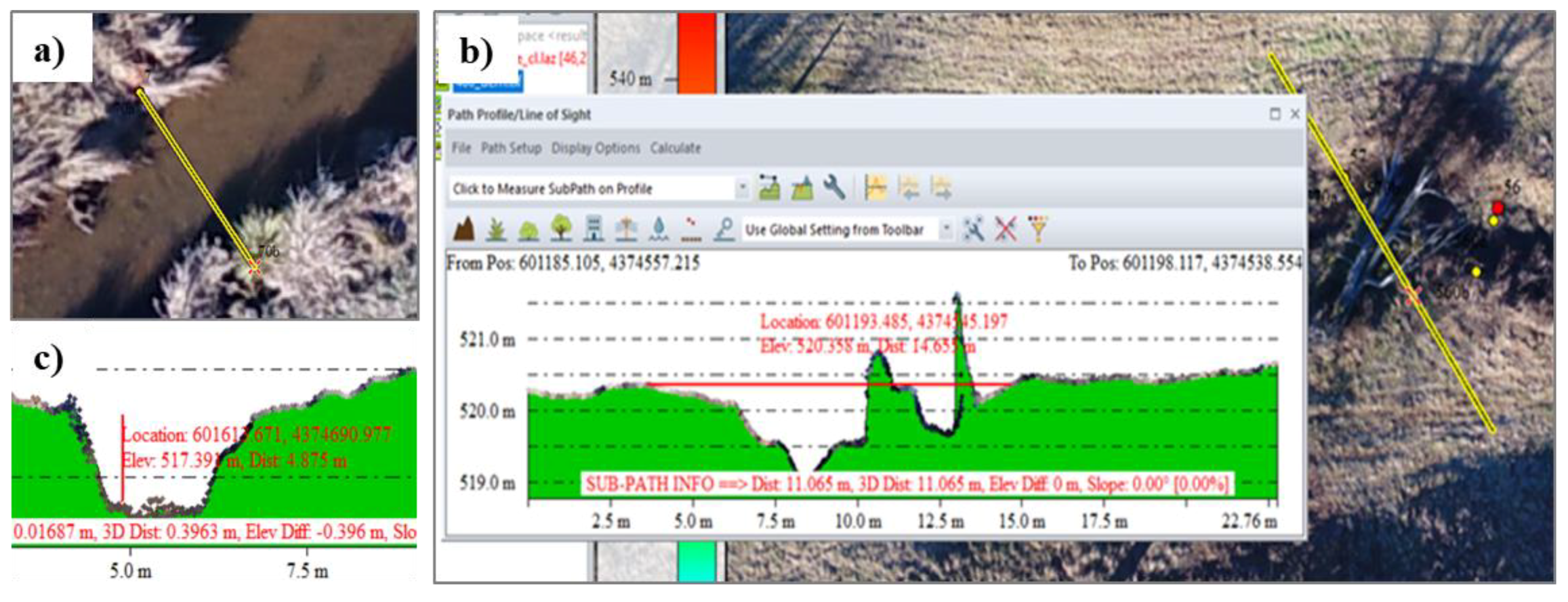Click the red elevation legend color bar

pos(696,51)
